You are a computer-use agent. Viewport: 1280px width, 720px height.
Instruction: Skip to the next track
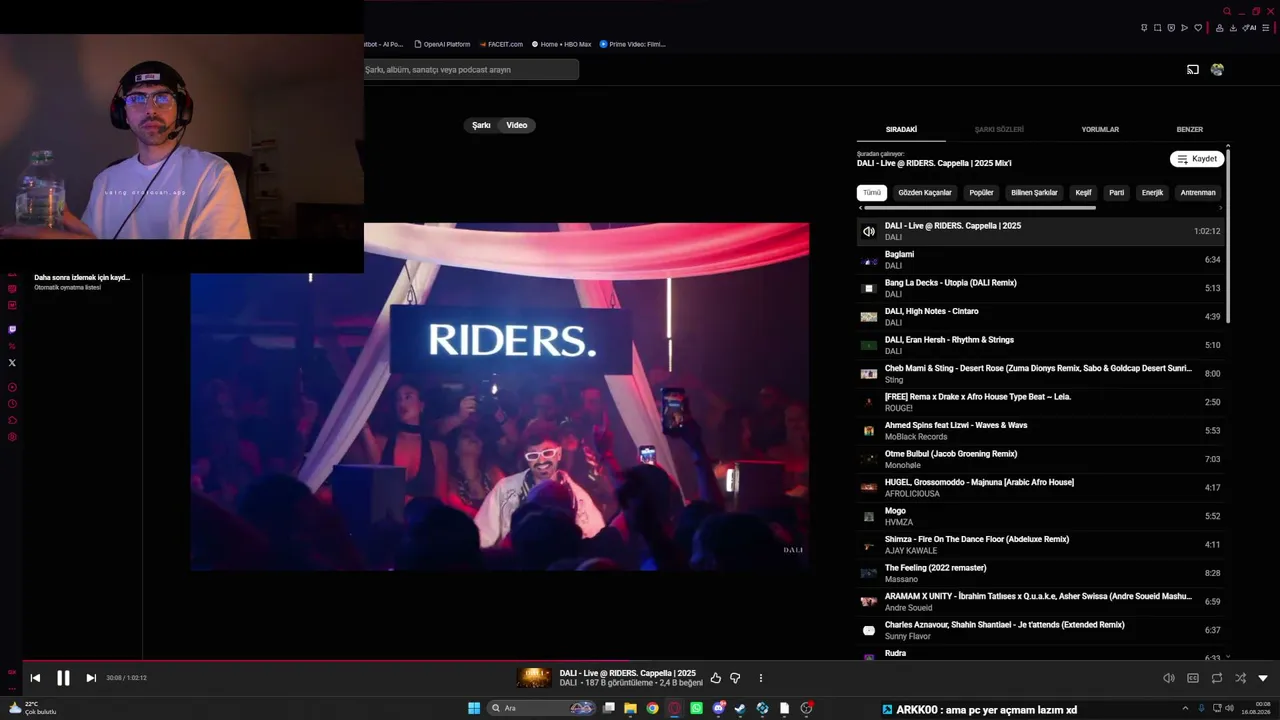tap(91, 678)
